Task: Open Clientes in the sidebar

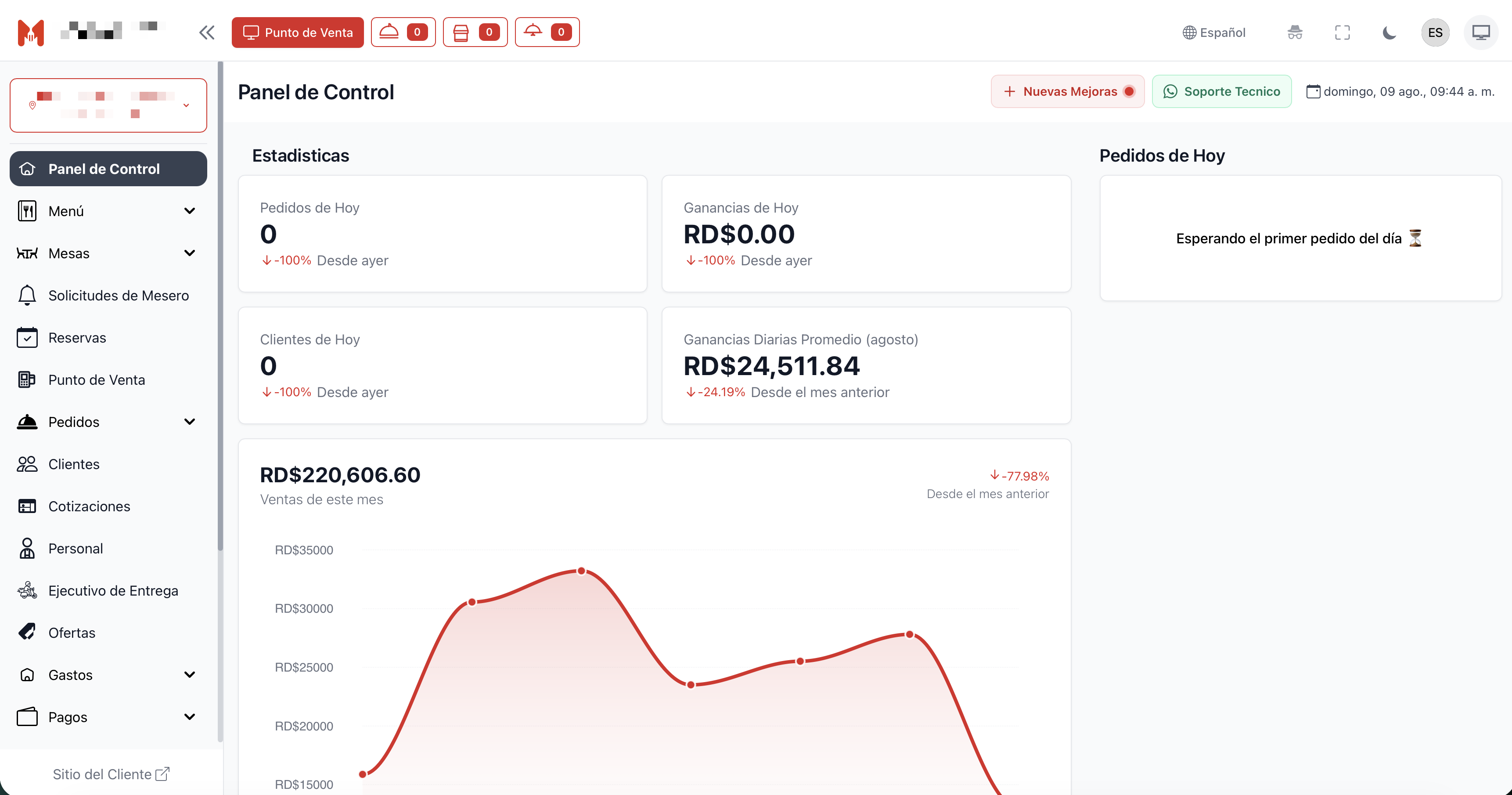Action: [x=108, y=464]
